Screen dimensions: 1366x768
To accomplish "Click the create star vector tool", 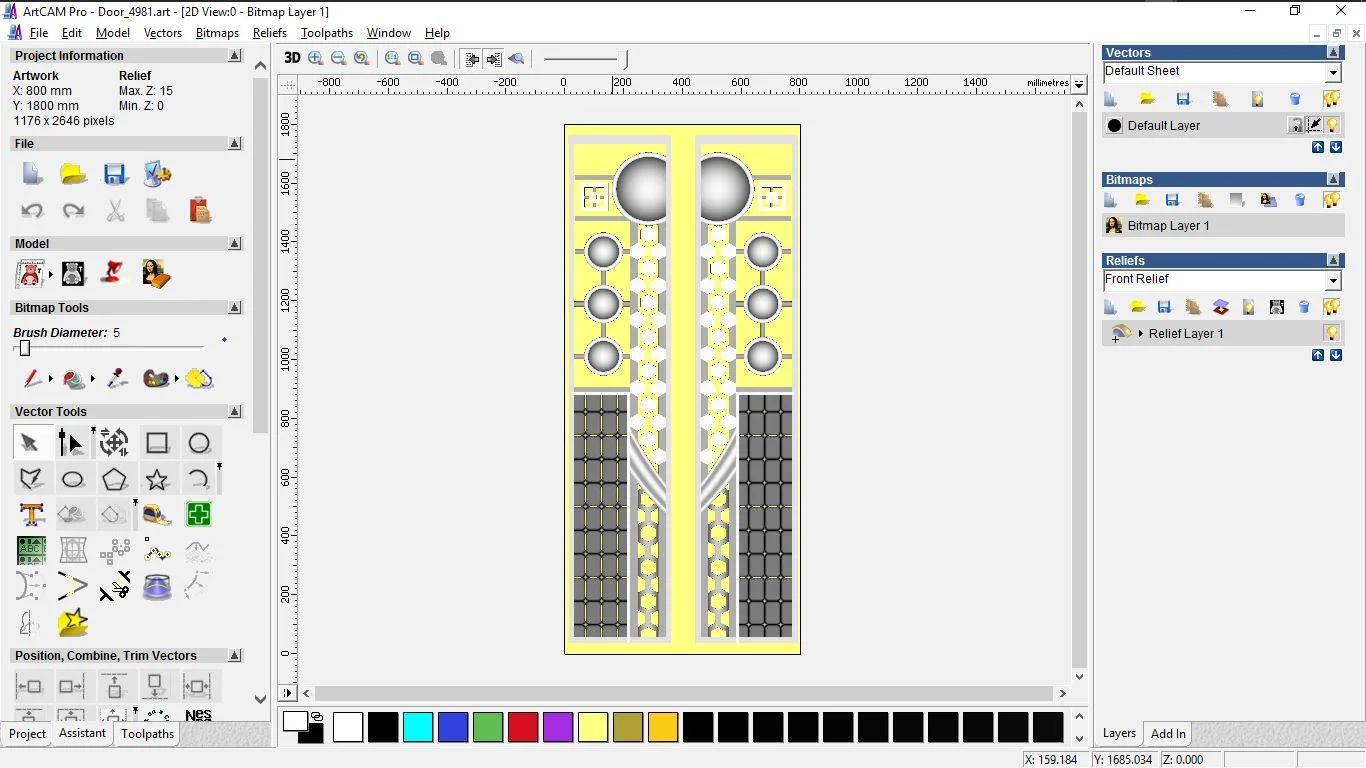I will tap(157, 479).
